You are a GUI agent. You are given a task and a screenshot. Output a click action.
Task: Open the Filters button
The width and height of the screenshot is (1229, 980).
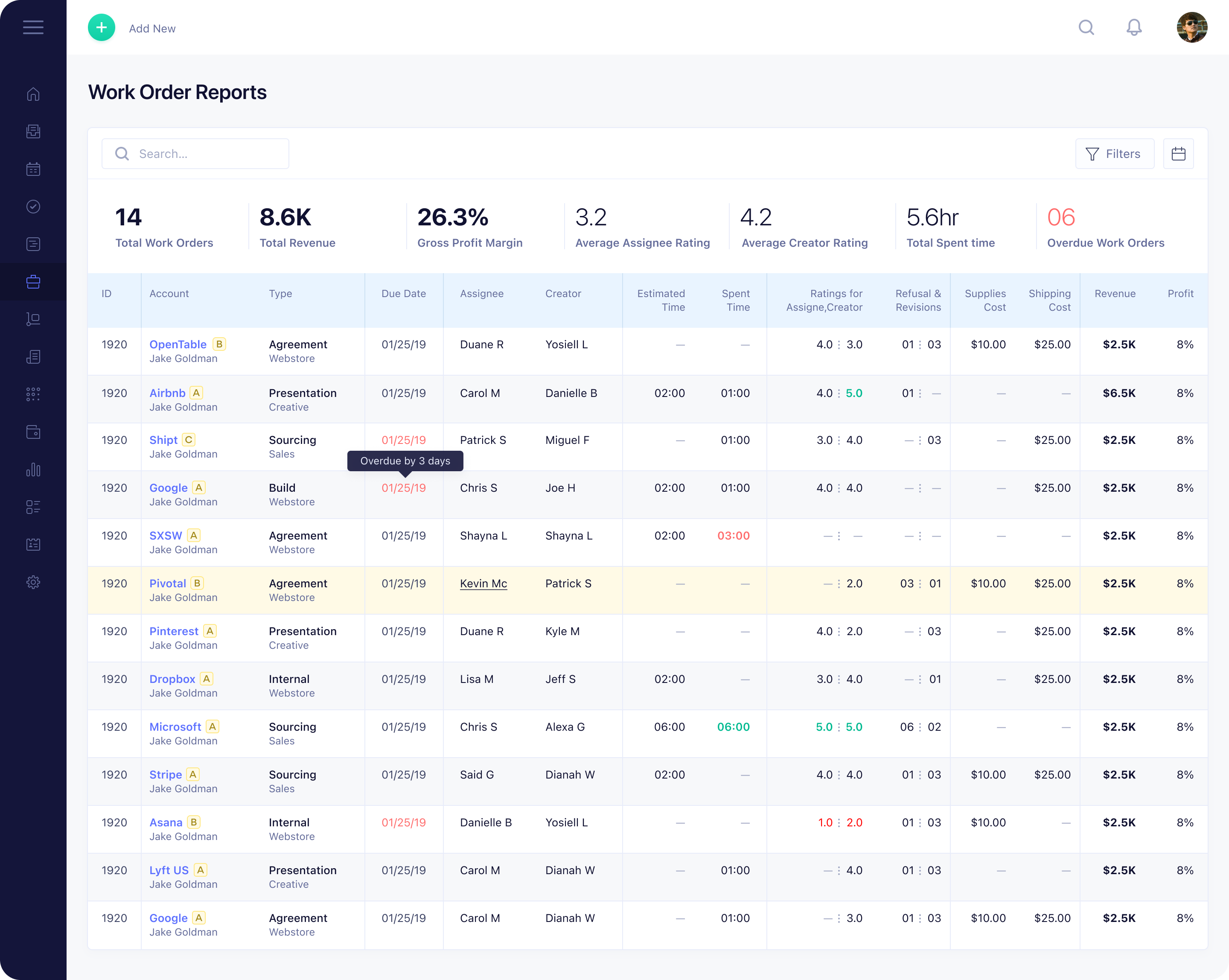(x=1114, y=154)
